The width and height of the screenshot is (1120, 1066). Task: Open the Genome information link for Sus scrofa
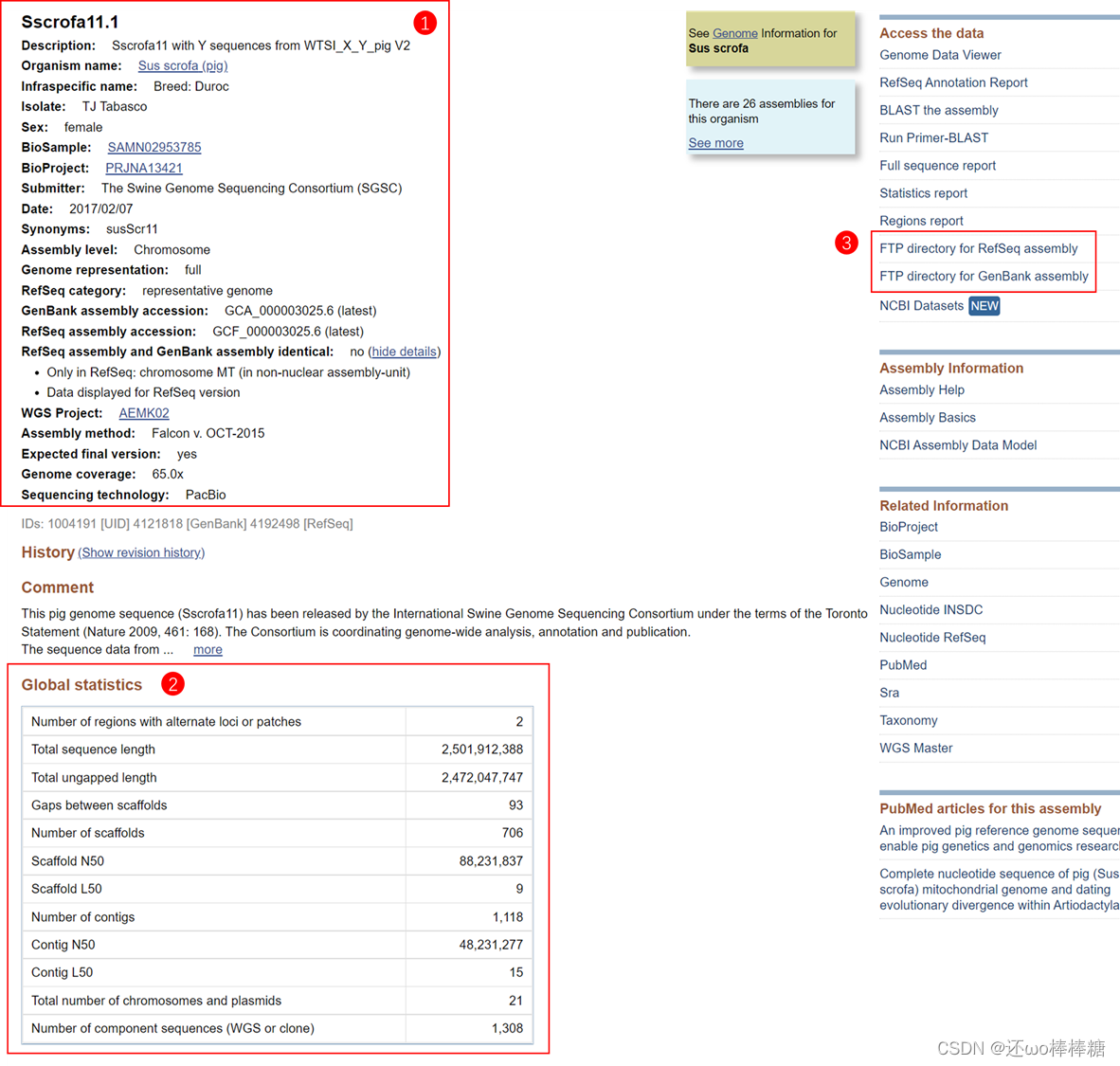click(735, 33)
